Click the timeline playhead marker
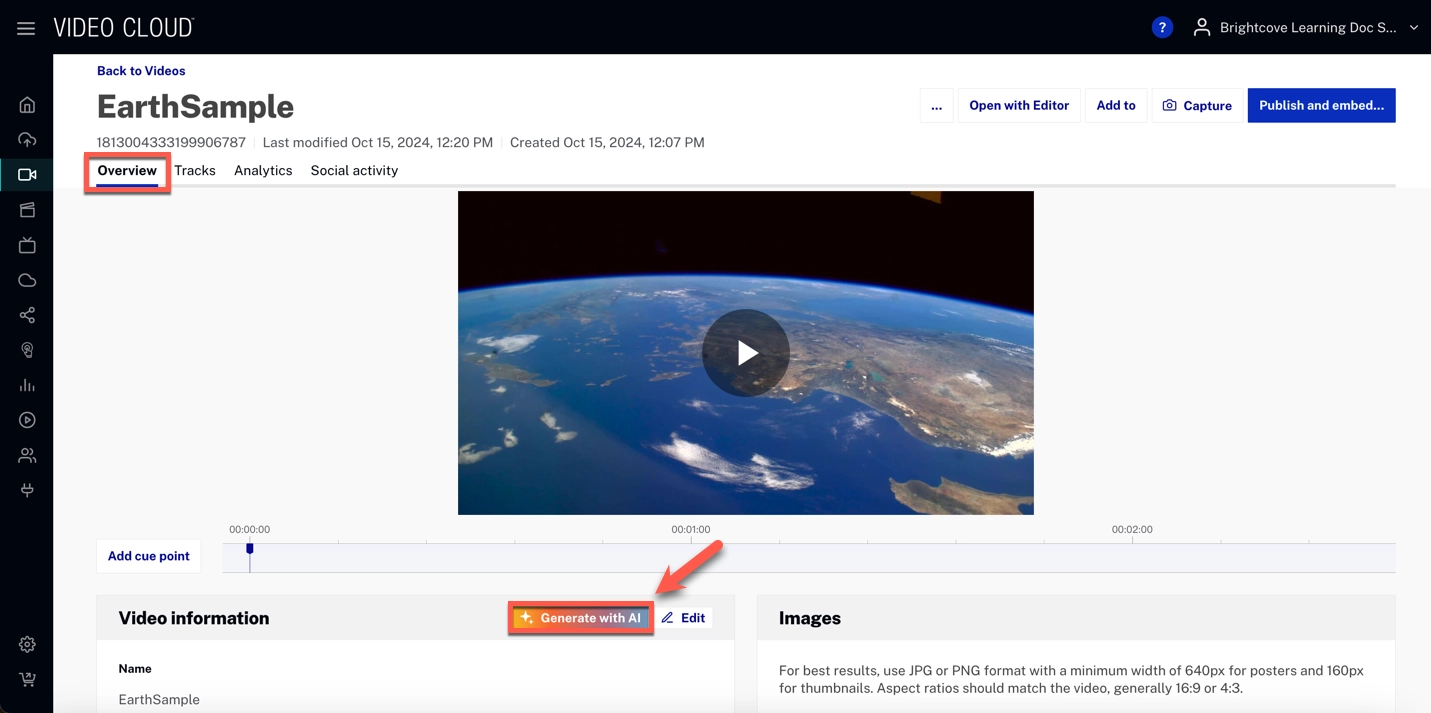This screenshot has width=1431, height=713. [250, 549]
